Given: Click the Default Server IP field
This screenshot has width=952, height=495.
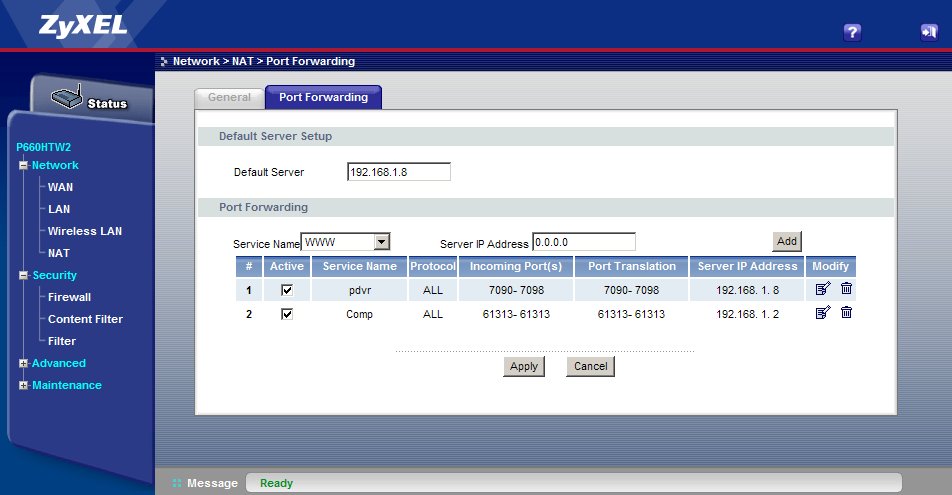Looking at the screenshot, I should coord(398,172).
